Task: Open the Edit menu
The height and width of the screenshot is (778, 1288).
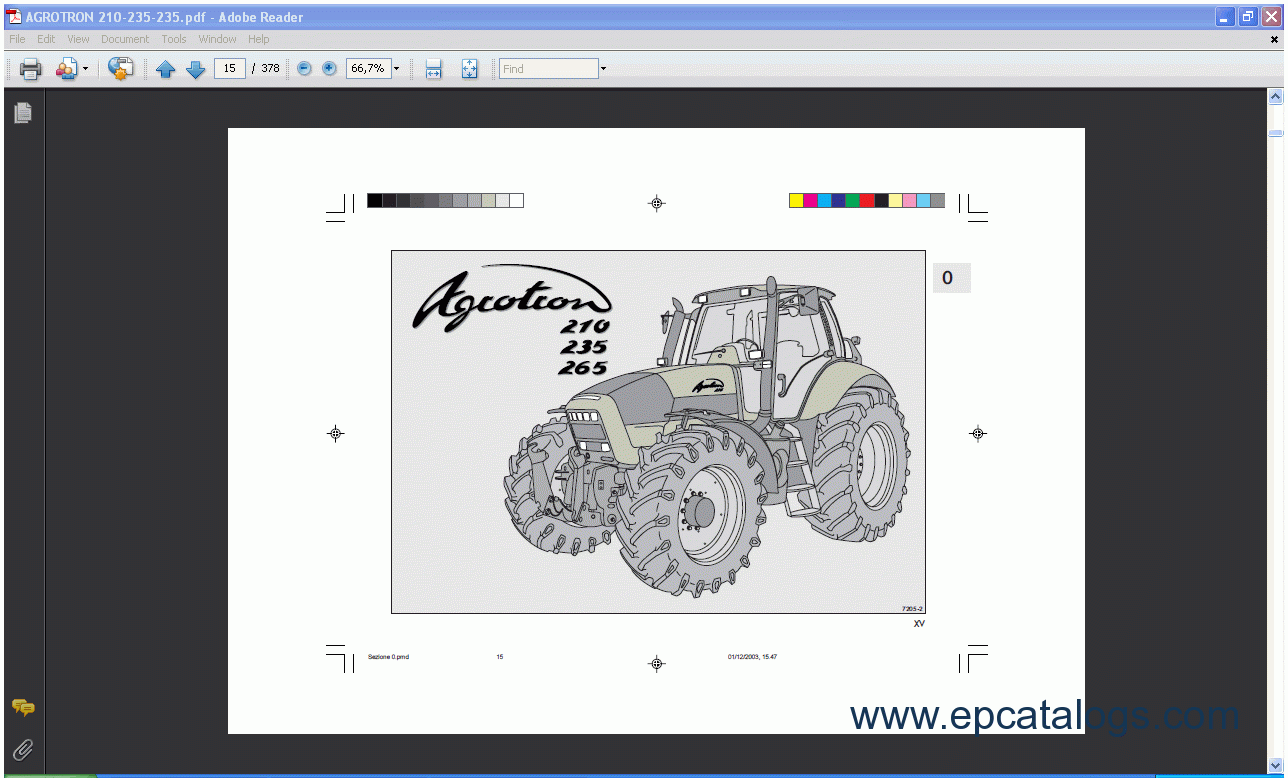Action: click(x=46, y=39)
